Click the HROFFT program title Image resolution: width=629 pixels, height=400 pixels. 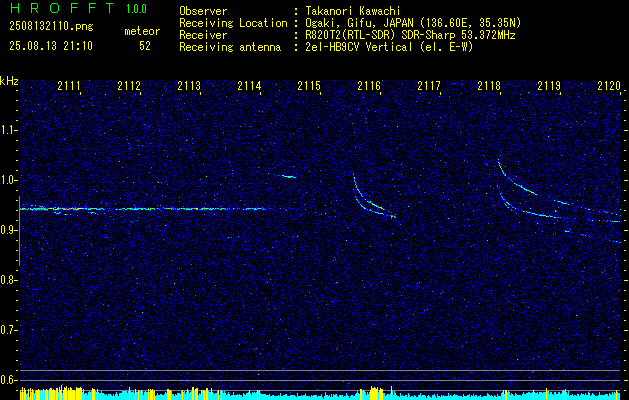pyautogui.click(x=62, y=8)
